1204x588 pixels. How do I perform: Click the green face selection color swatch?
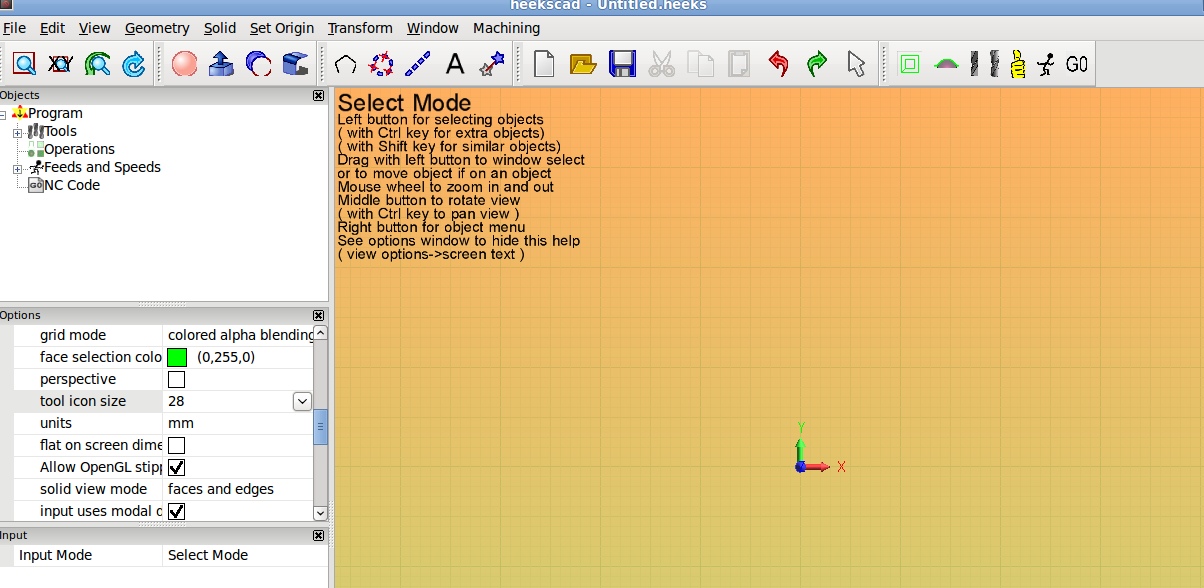pyautogui.click(x=177, y=357)
